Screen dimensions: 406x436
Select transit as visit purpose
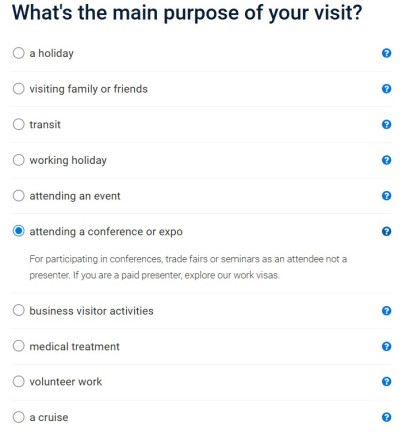19,124
